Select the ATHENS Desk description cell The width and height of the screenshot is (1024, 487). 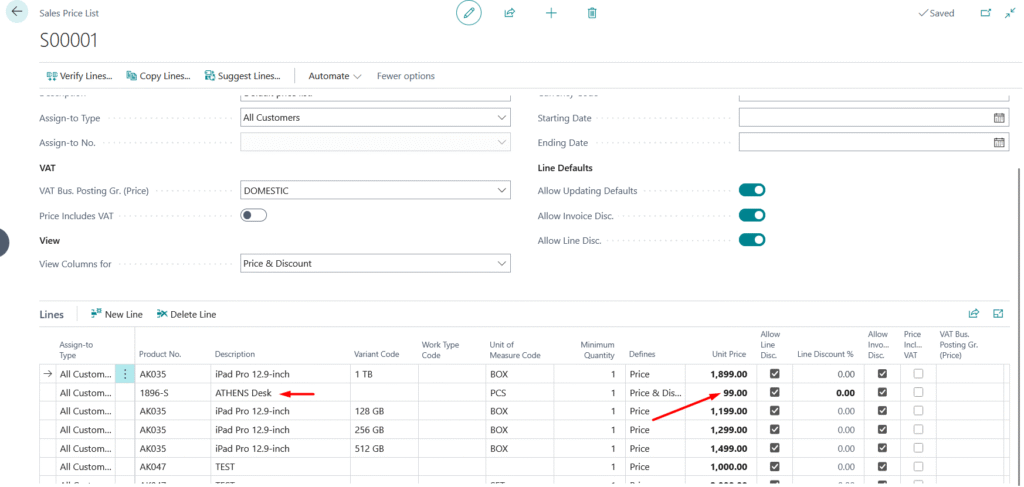pos(243,393)
